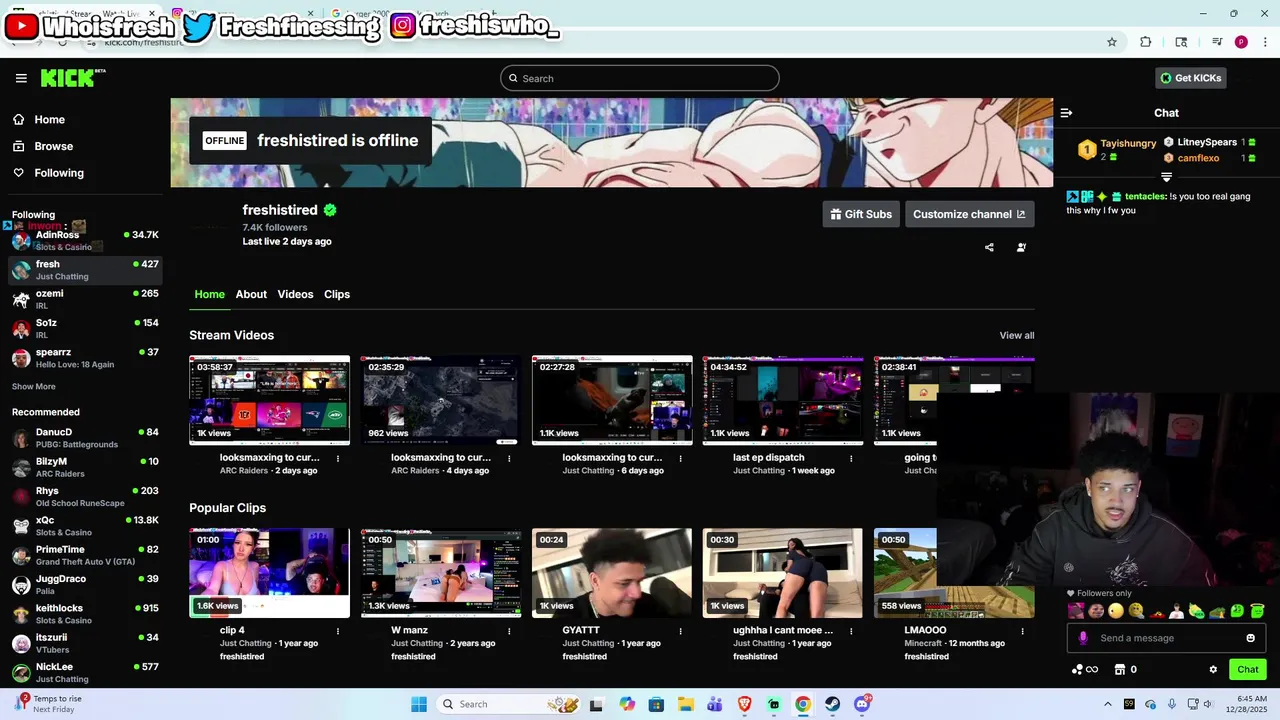This screenshot has width=1280, height=720.
Task: Open options menu for LMAOOO clip
Action: (1022, 631)
